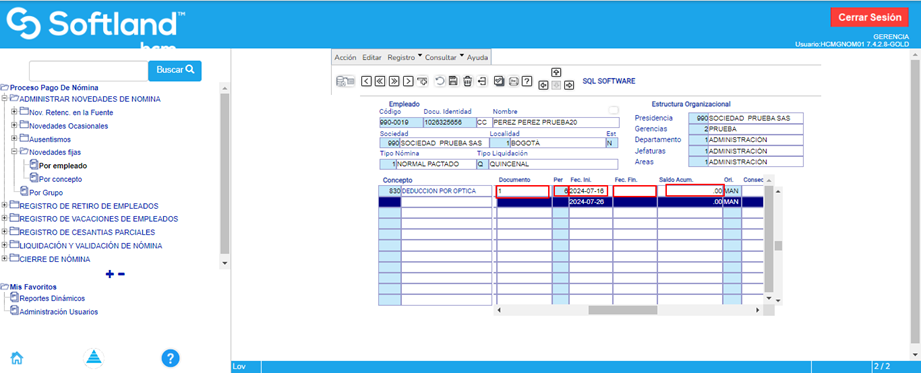921x373 pixels.
Task: Go to previous record with single left arrow
Action: click(366, 81)
